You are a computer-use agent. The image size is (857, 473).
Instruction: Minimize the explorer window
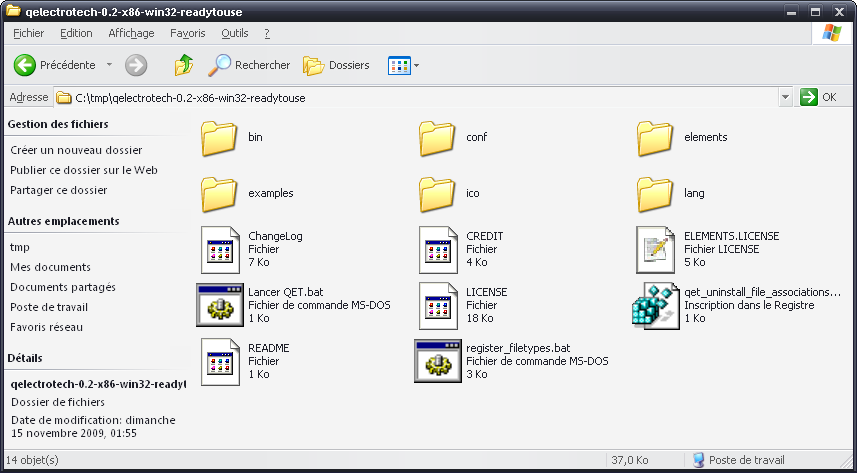793,11
